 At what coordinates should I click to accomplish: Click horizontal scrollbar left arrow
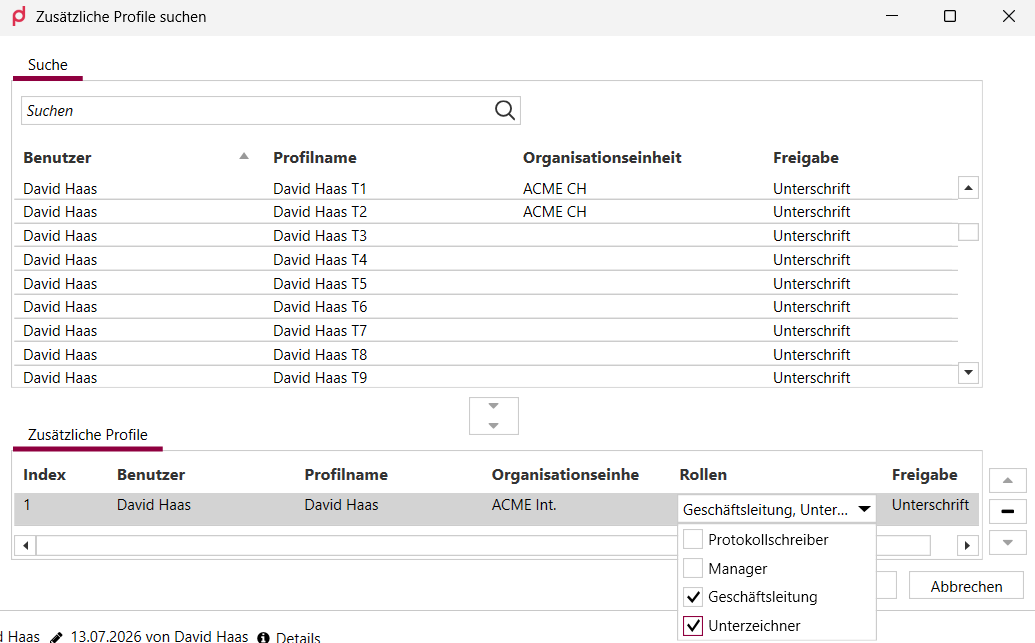coord(25,545)
